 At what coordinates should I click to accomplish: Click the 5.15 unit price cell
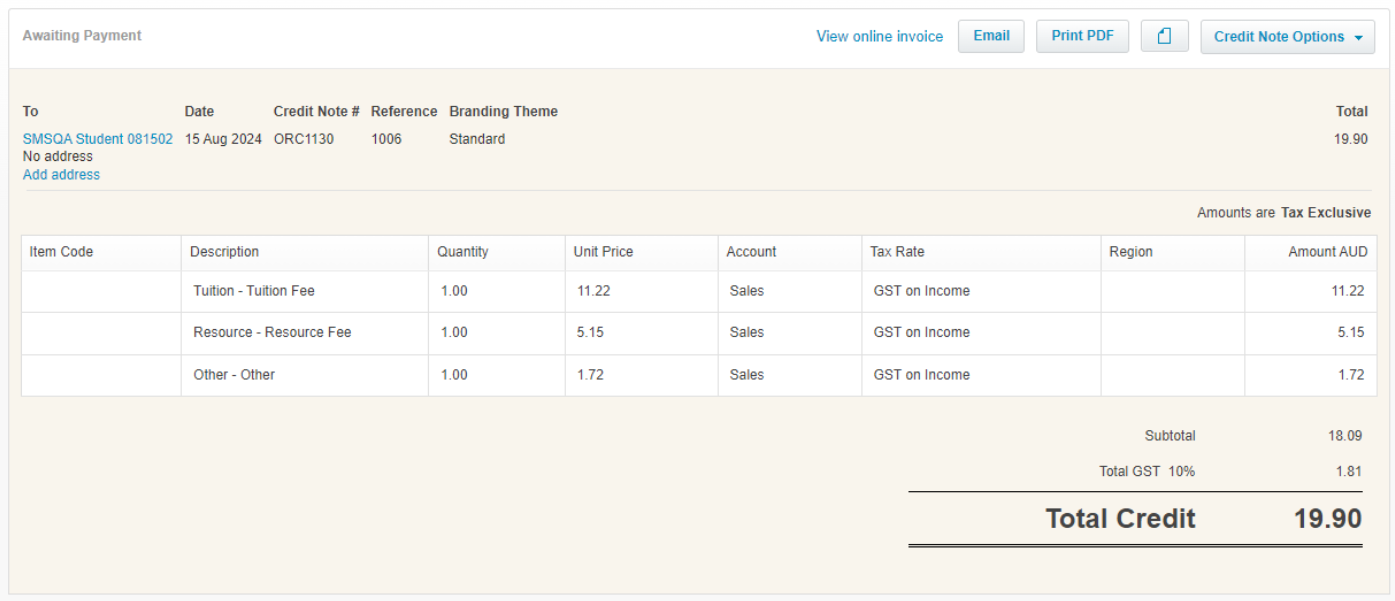coord(590,332)
